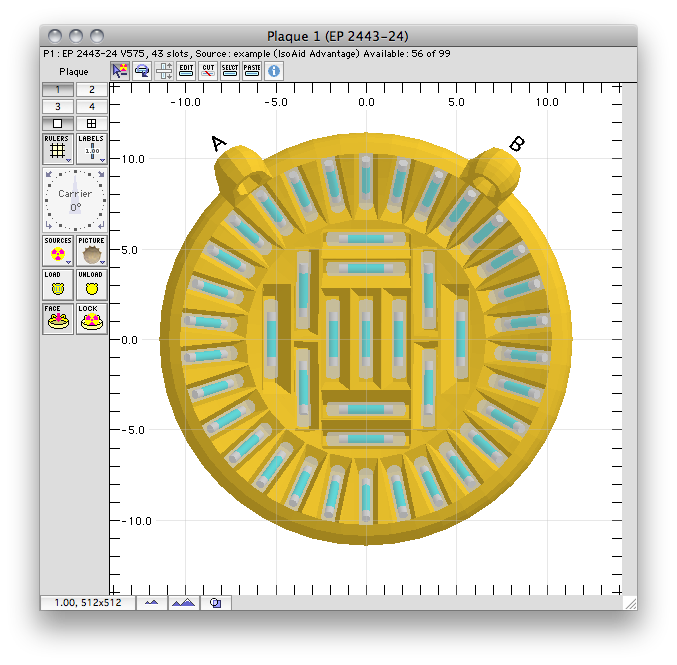
Task: Click the LOAD plaque button
Action: click(58, 285)
